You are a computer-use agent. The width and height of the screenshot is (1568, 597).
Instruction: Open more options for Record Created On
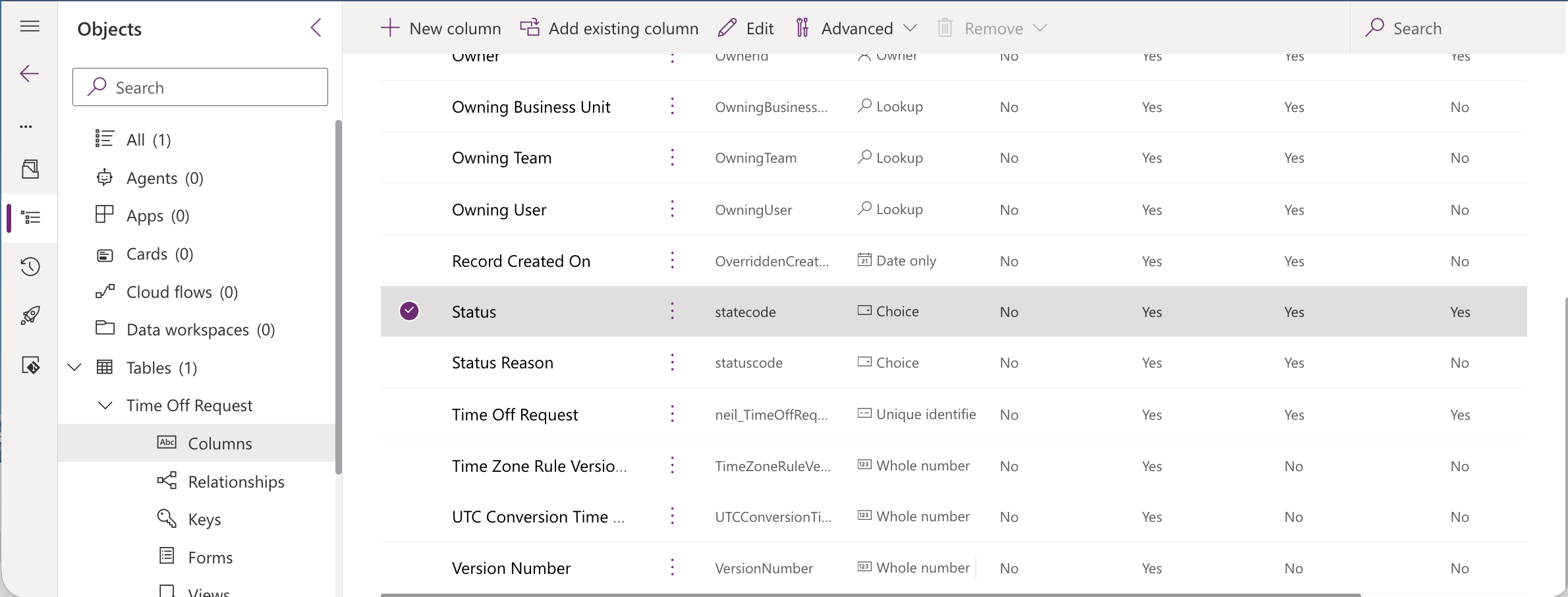pyautogui.click(x=672, y=260)
